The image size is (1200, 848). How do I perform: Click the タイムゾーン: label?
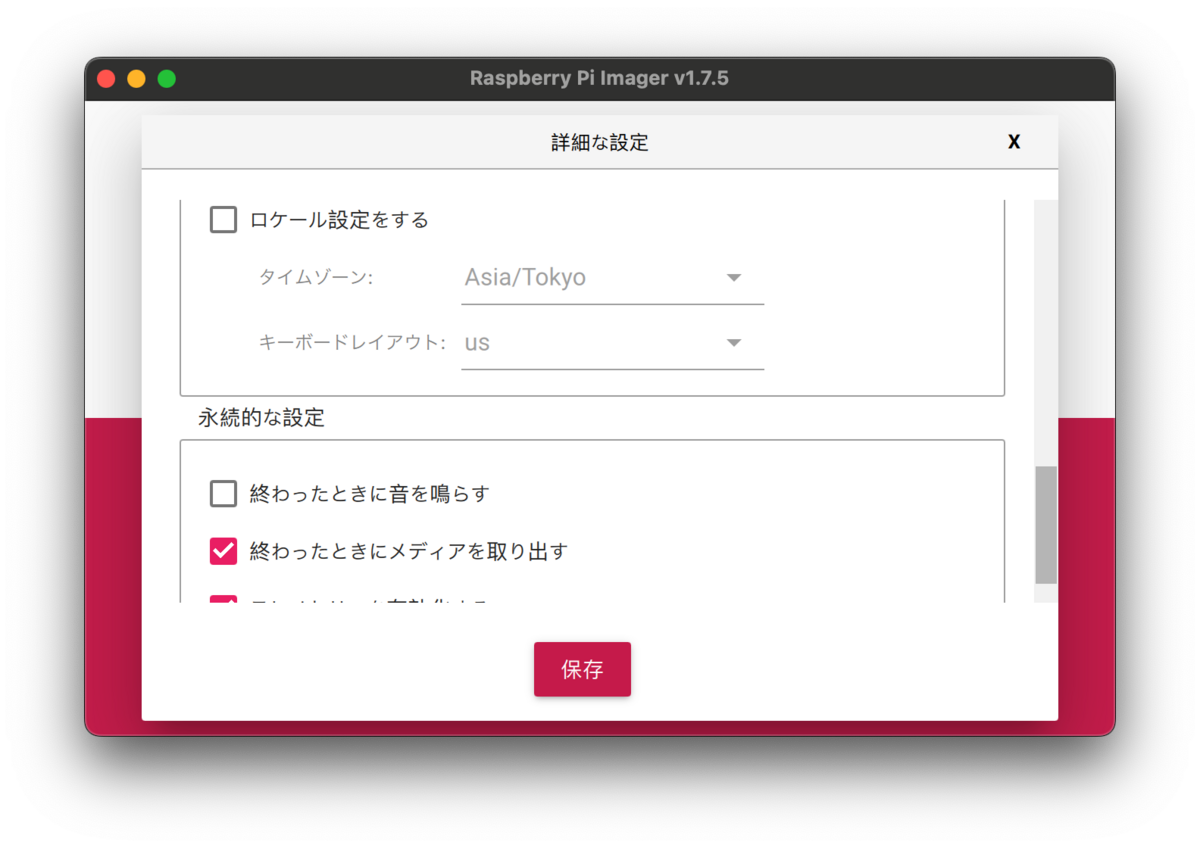tap(315, 278)
